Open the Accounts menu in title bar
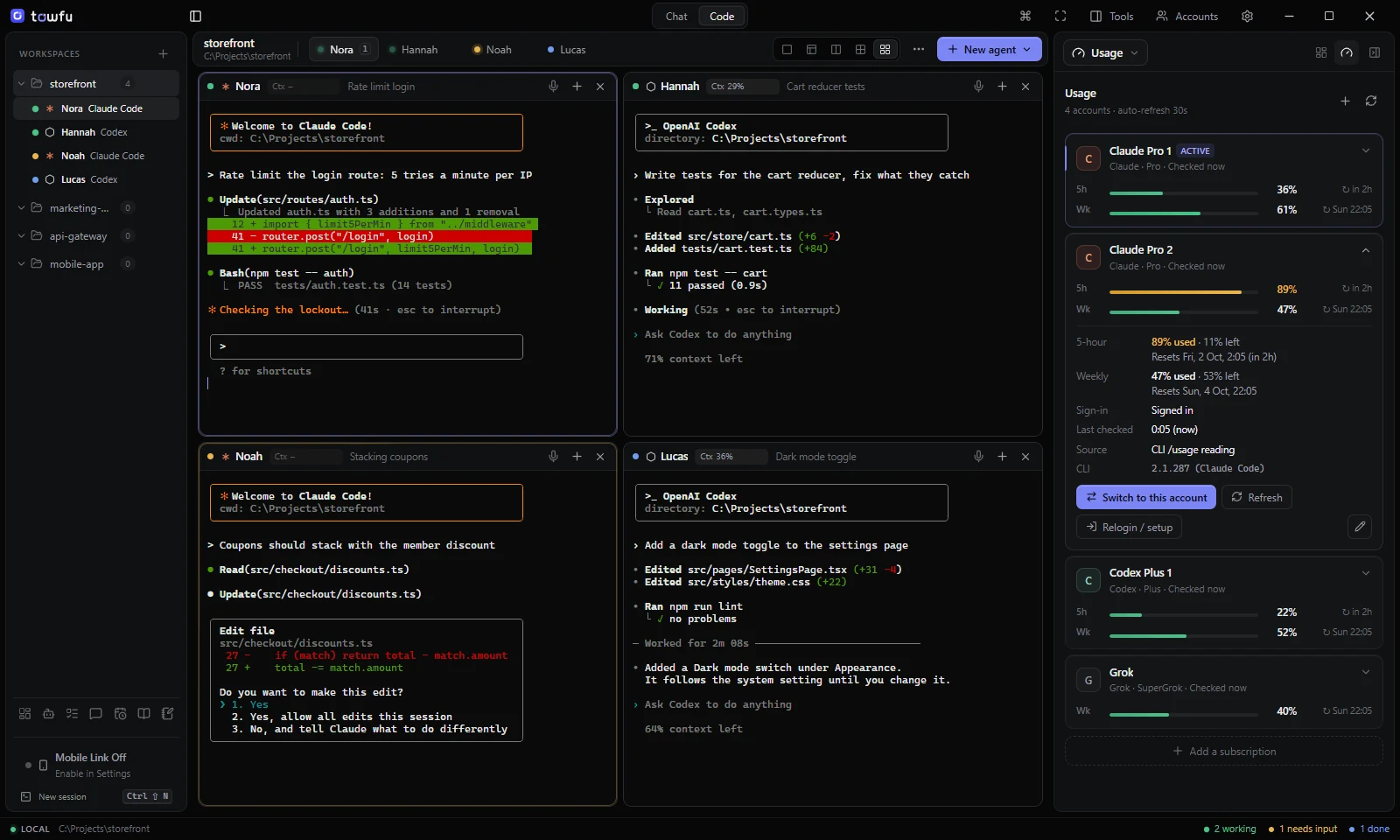 pos(1186,16)
